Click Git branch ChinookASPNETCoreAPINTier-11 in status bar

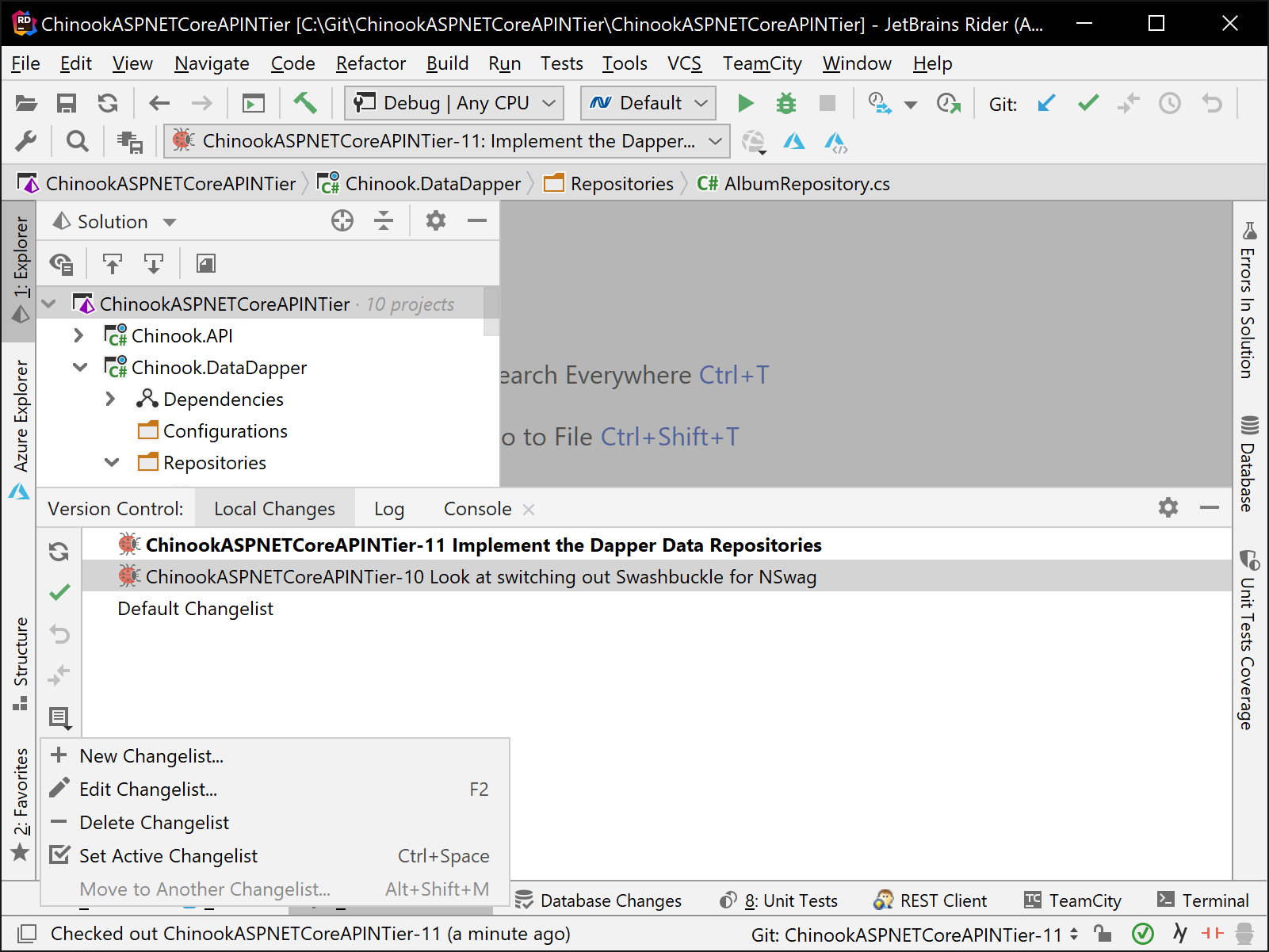click(915, 935)
